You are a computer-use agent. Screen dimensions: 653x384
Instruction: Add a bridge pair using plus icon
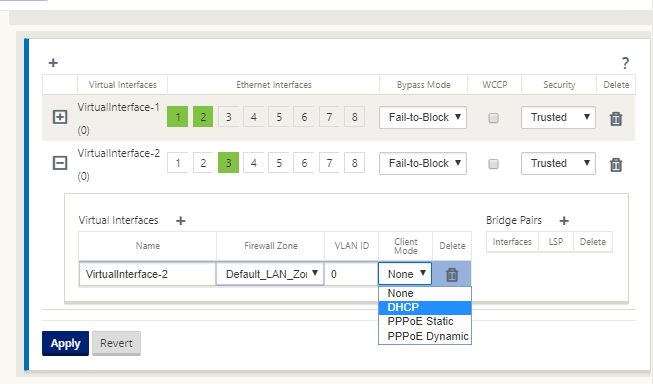tap(564, 221)
